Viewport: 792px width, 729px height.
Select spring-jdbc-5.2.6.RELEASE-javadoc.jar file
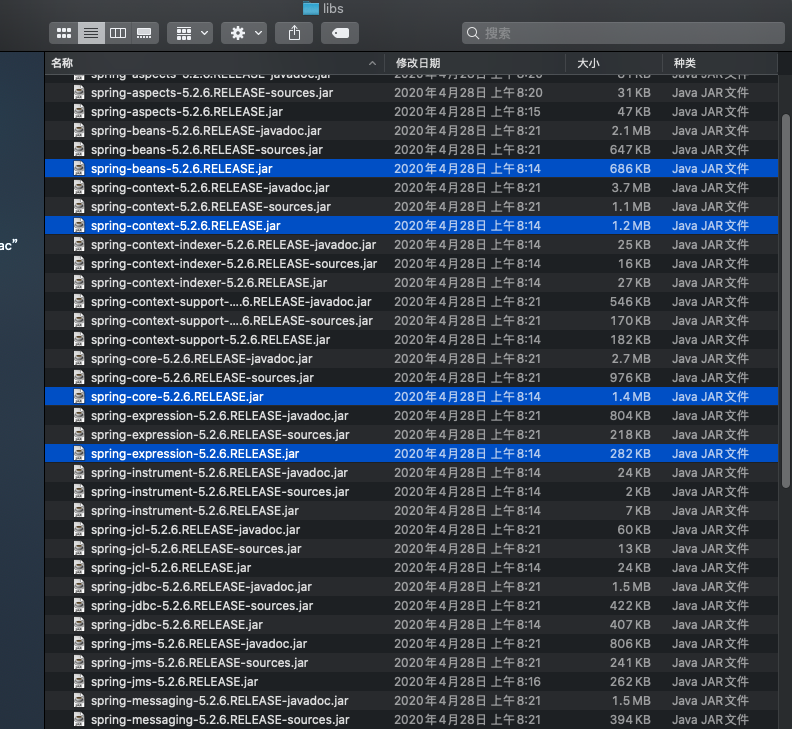412,587
